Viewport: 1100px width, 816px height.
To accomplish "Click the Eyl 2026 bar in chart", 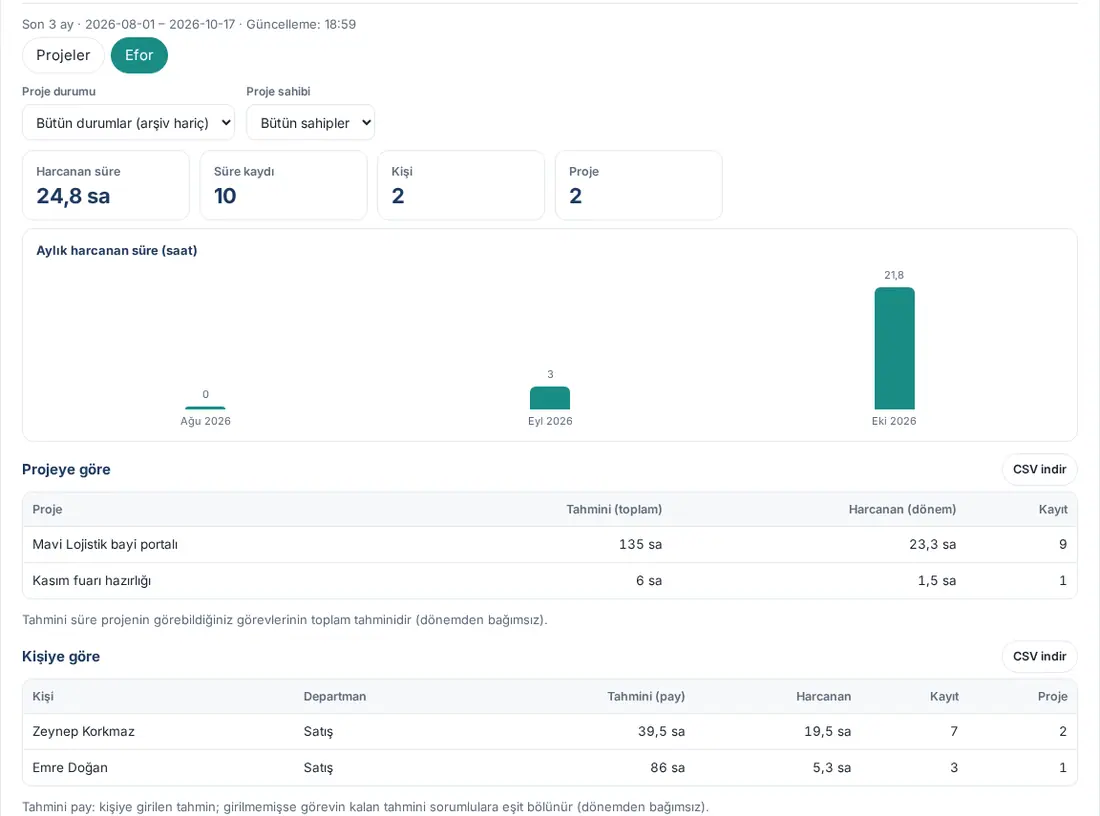I will tap(550, 398).
